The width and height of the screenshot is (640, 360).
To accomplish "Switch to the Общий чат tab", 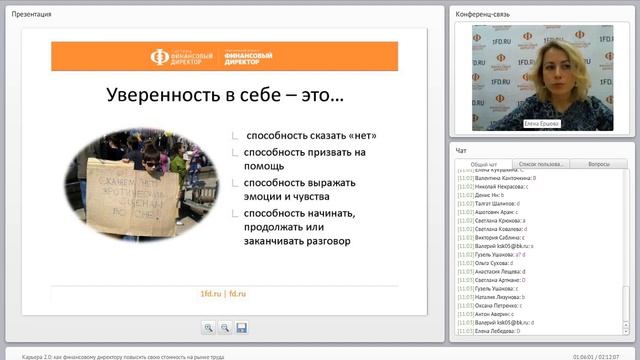I will click(484, 164).
